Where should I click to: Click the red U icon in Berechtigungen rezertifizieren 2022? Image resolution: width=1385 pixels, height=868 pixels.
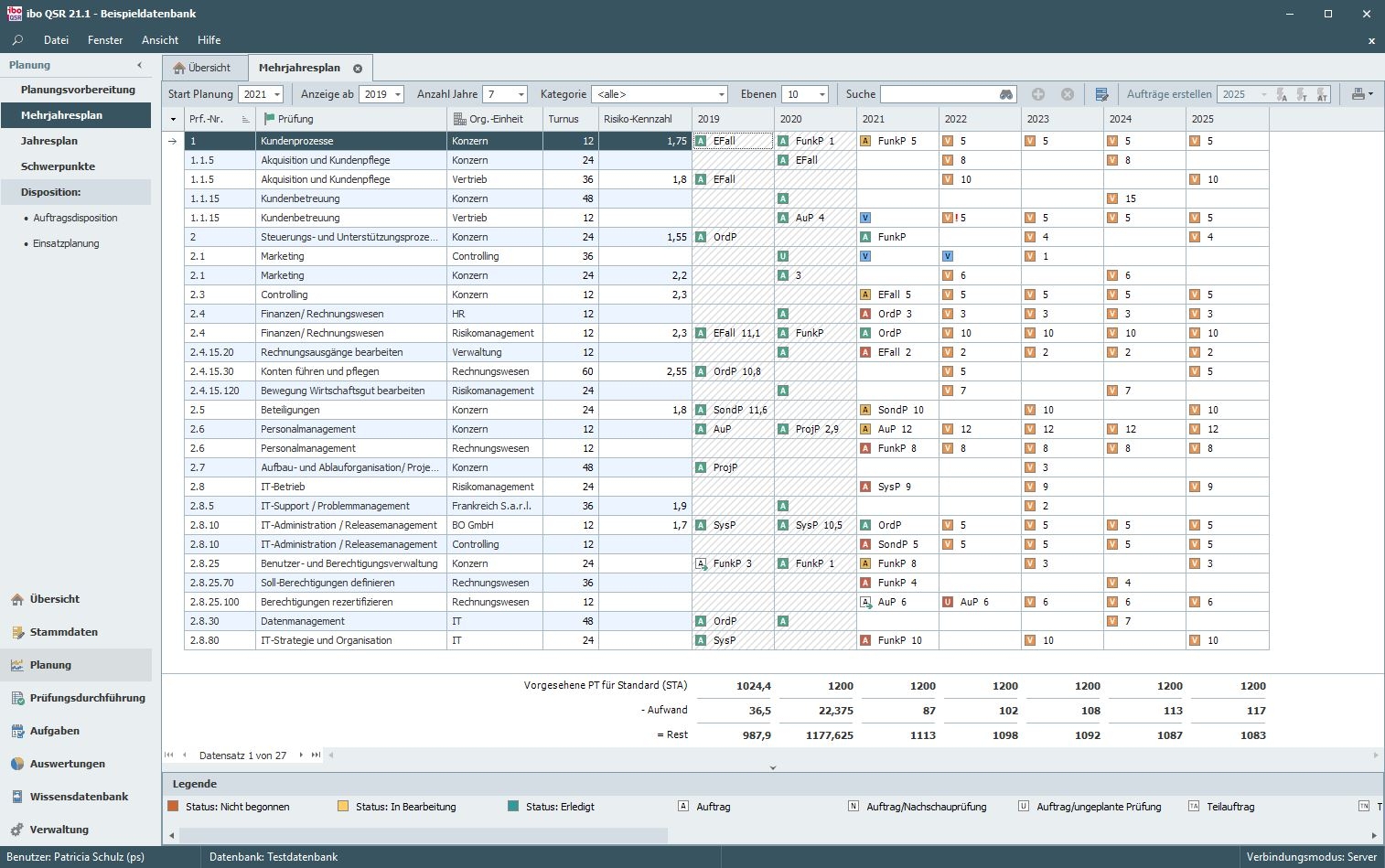point(948,602)
